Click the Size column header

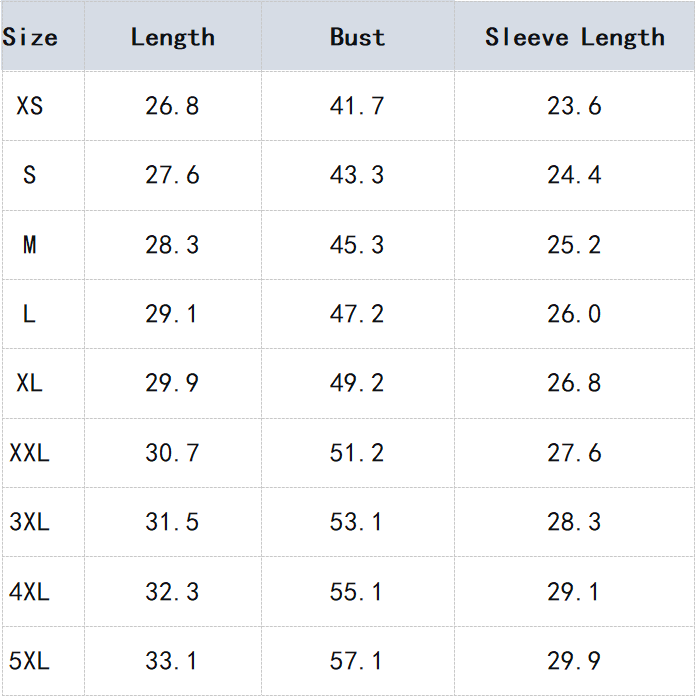pos(30,38)
